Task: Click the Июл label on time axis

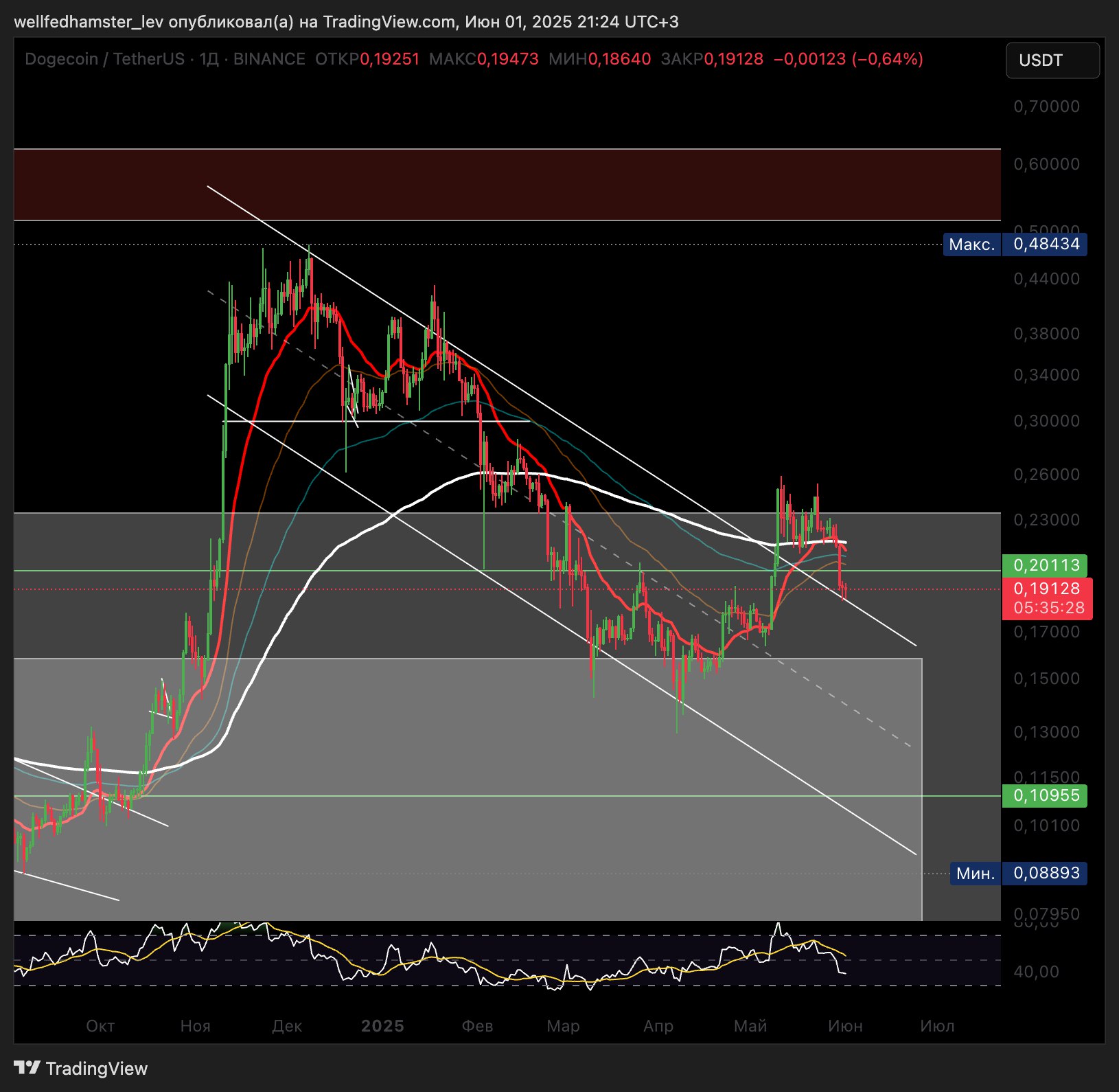Action: 937,1026
